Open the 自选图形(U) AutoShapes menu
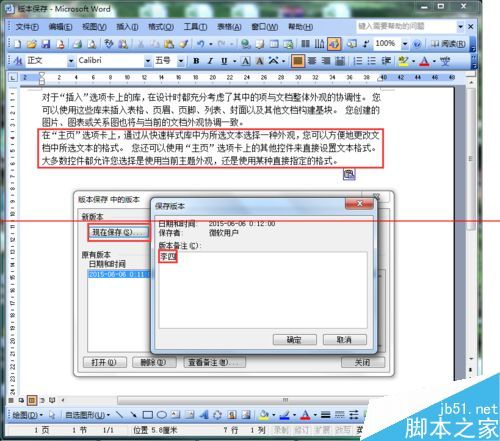The height and width of the screenshot is (441, 500). click(88, 415)
